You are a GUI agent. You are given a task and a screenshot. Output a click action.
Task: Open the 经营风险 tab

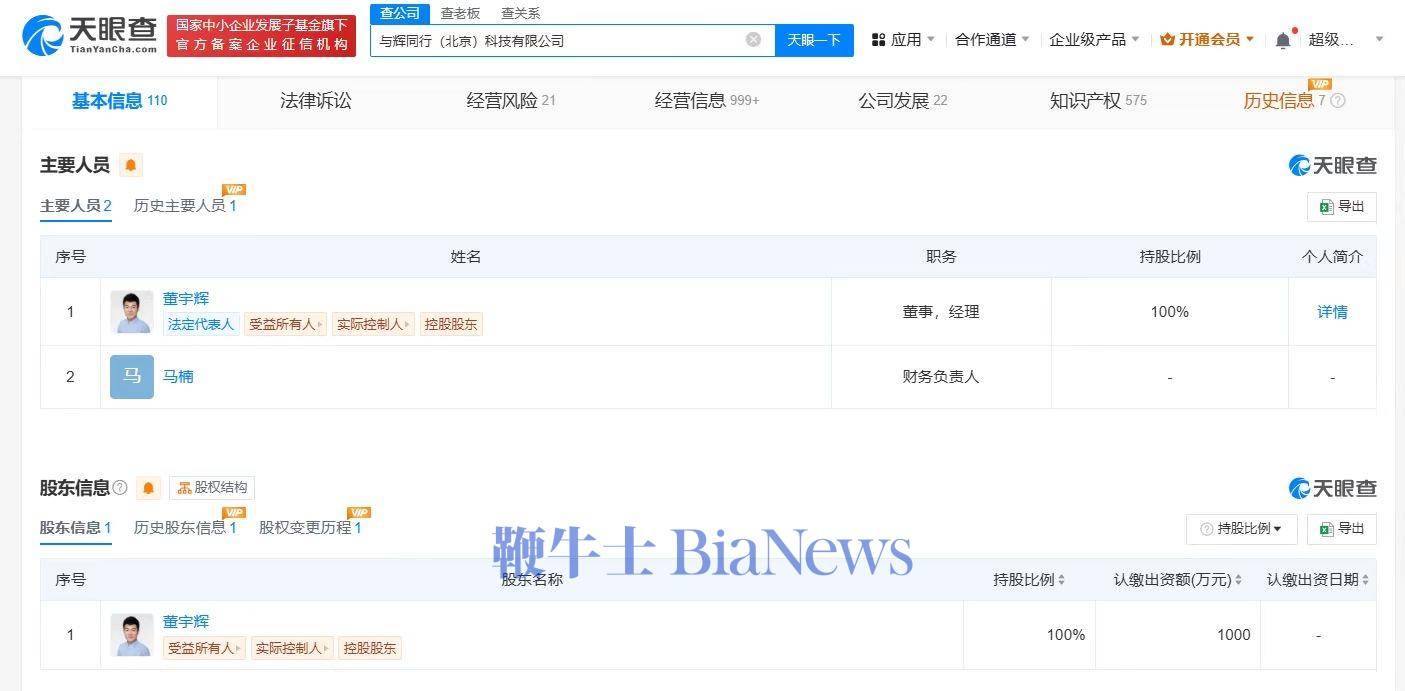pyautogui.click(x=511, y=101)
